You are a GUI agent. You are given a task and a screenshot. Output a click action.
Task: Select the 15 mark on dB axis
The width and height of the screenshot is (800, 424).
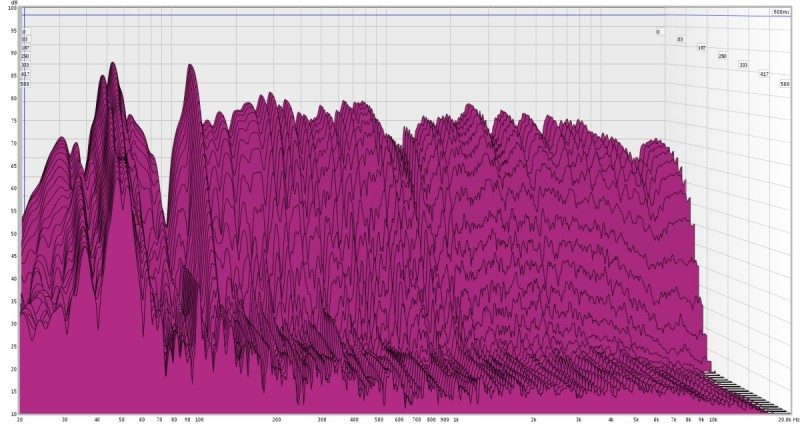click(x=14, y=392)
